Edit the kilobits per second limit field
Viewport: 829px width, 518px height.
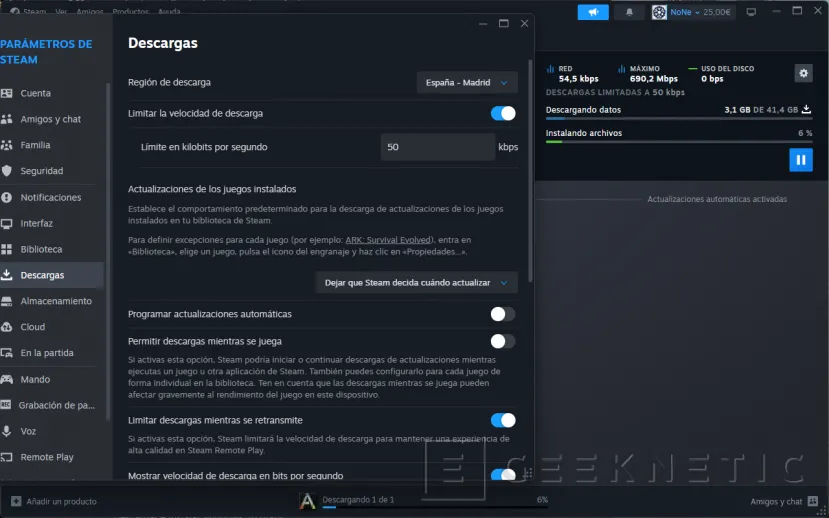click(438, 147)
